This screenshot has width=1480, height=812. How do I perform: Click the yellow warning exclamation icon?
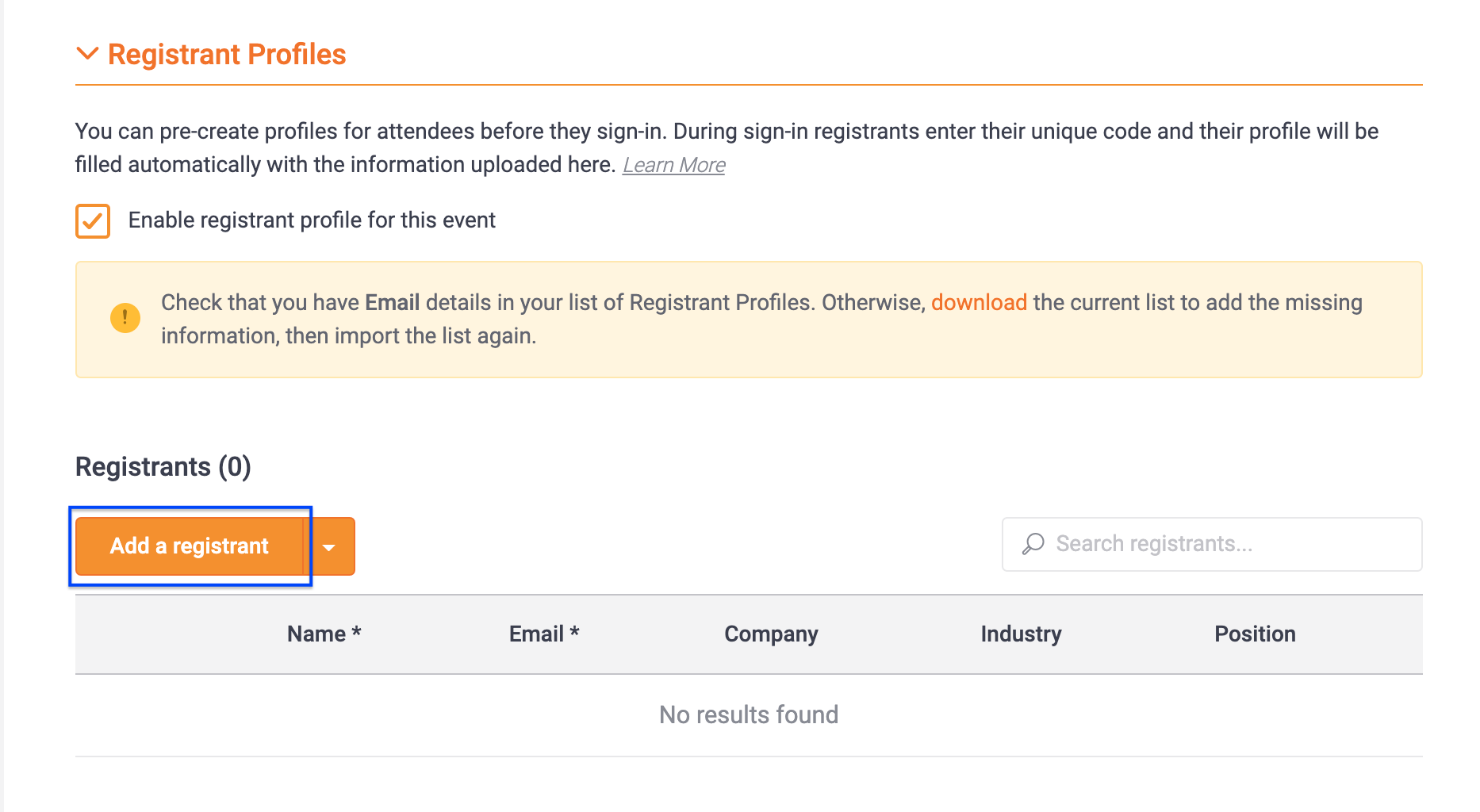point(125,318)
